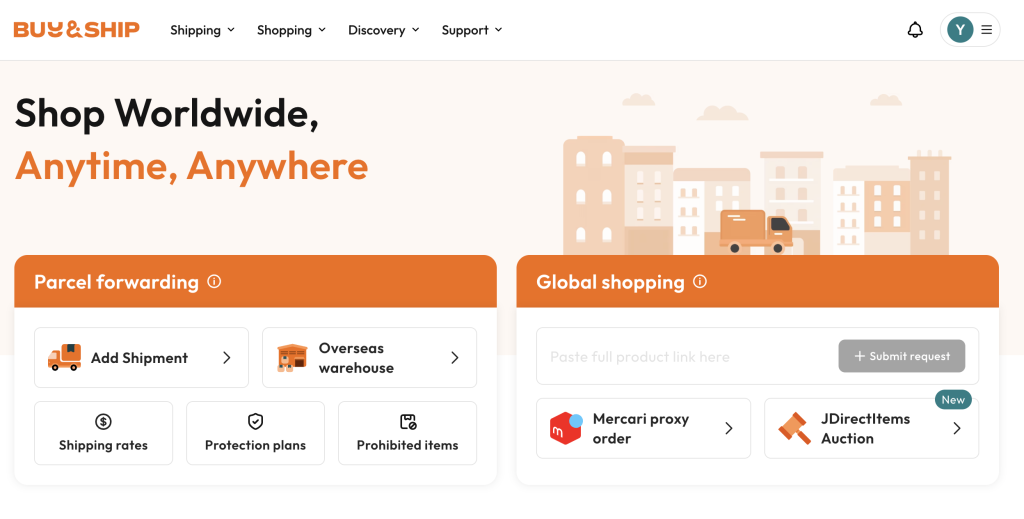Open the Discovery dropdown menu

tap(383, 30)
